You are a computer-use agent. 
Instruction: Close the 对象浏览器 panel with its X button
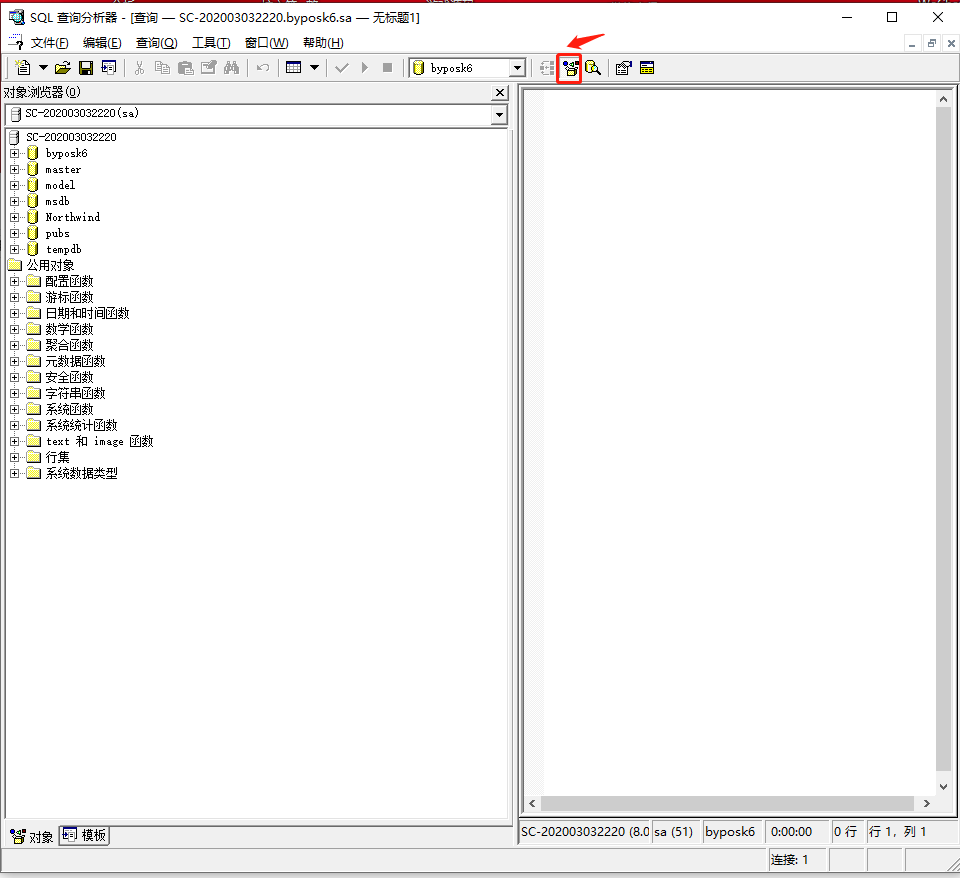499,92
